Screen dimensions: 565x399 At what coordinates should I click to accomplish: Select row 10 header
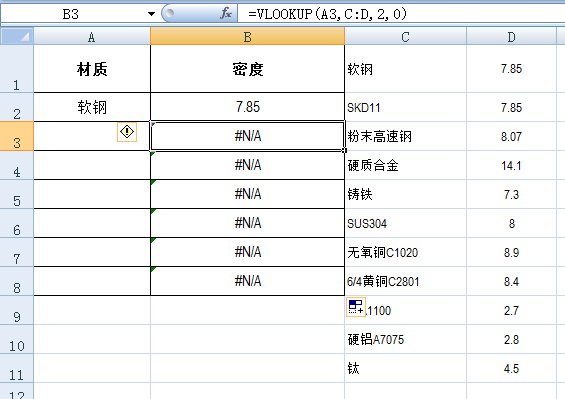click(17, 339)
